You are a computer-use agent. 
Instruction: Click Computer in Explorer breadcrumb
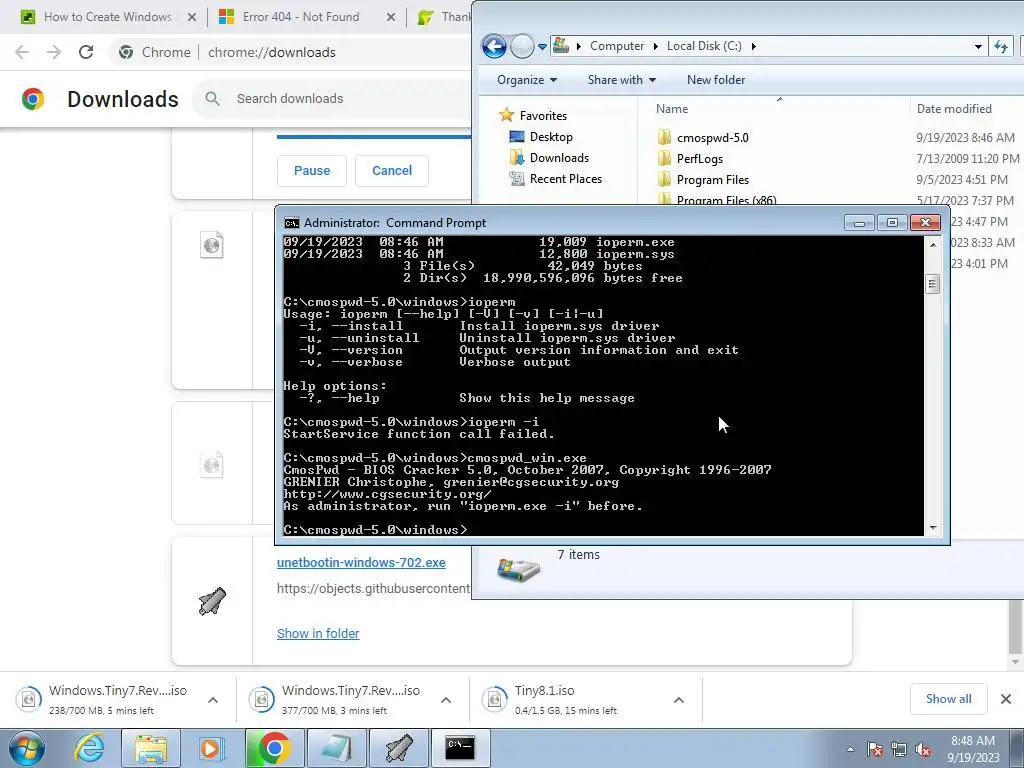pyautogui.click(x=616, y=46)
